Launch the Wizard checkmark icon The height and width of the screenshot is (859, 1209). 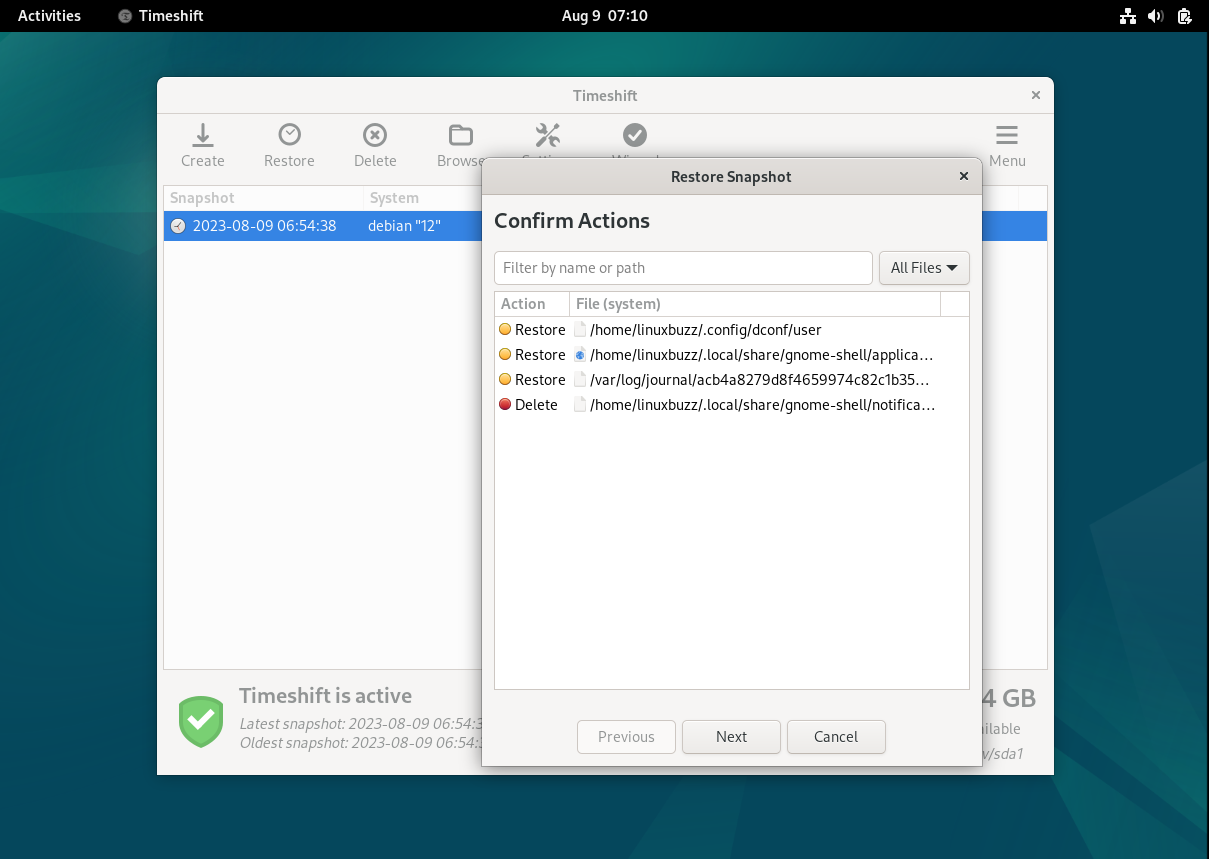tap(635, 135)
